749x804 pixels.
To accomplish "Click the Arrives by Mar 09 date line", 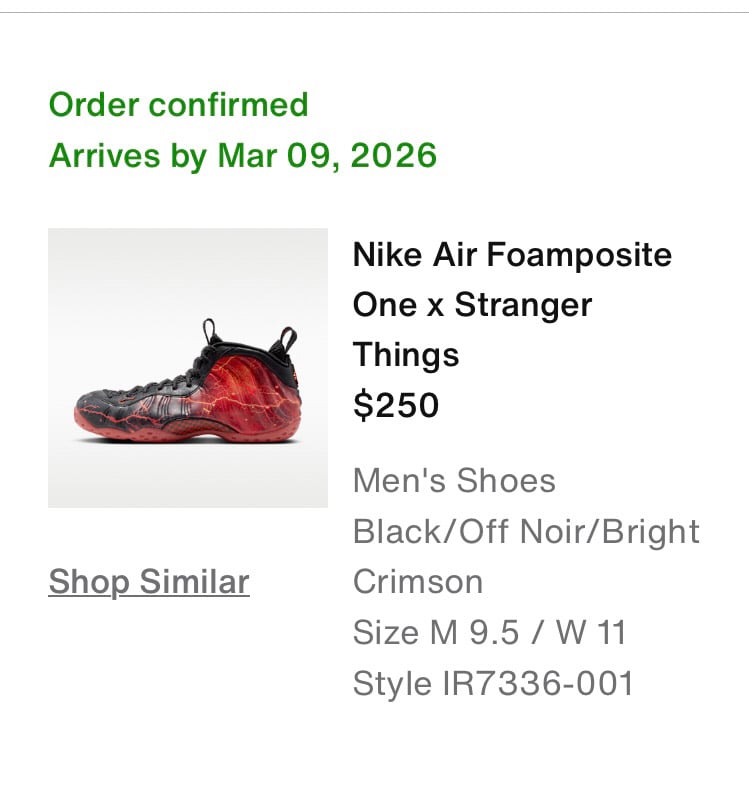I will (243, 156).
